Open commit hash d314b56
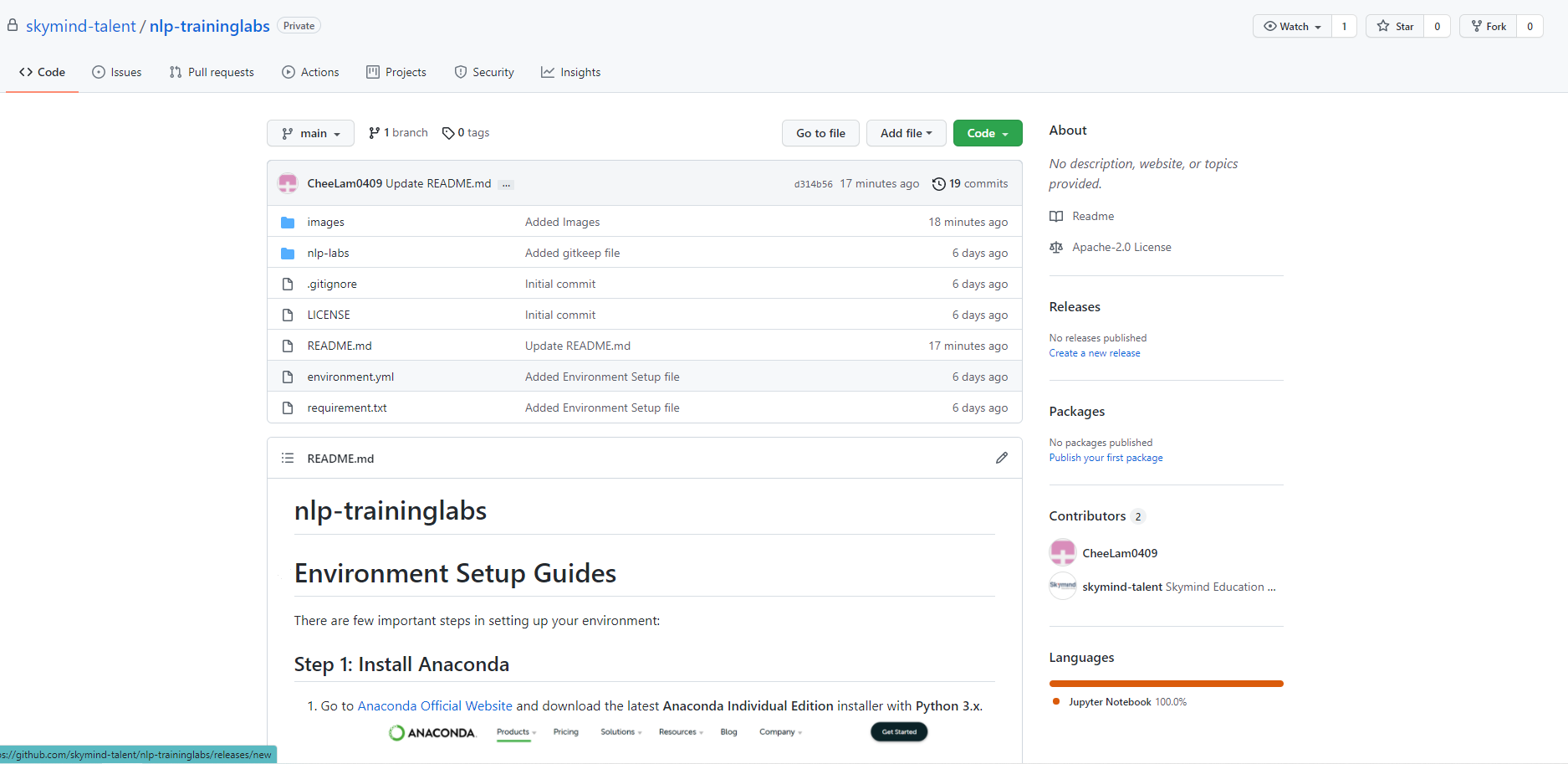Viewport: 1568px width, 764px height. [813, 184]
